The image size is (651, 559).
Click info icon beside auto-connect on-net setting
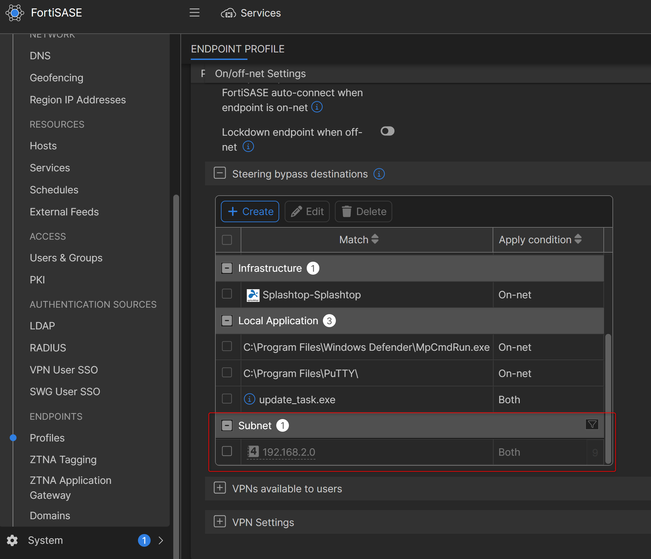pyautogui.click(x=317, y=108)
